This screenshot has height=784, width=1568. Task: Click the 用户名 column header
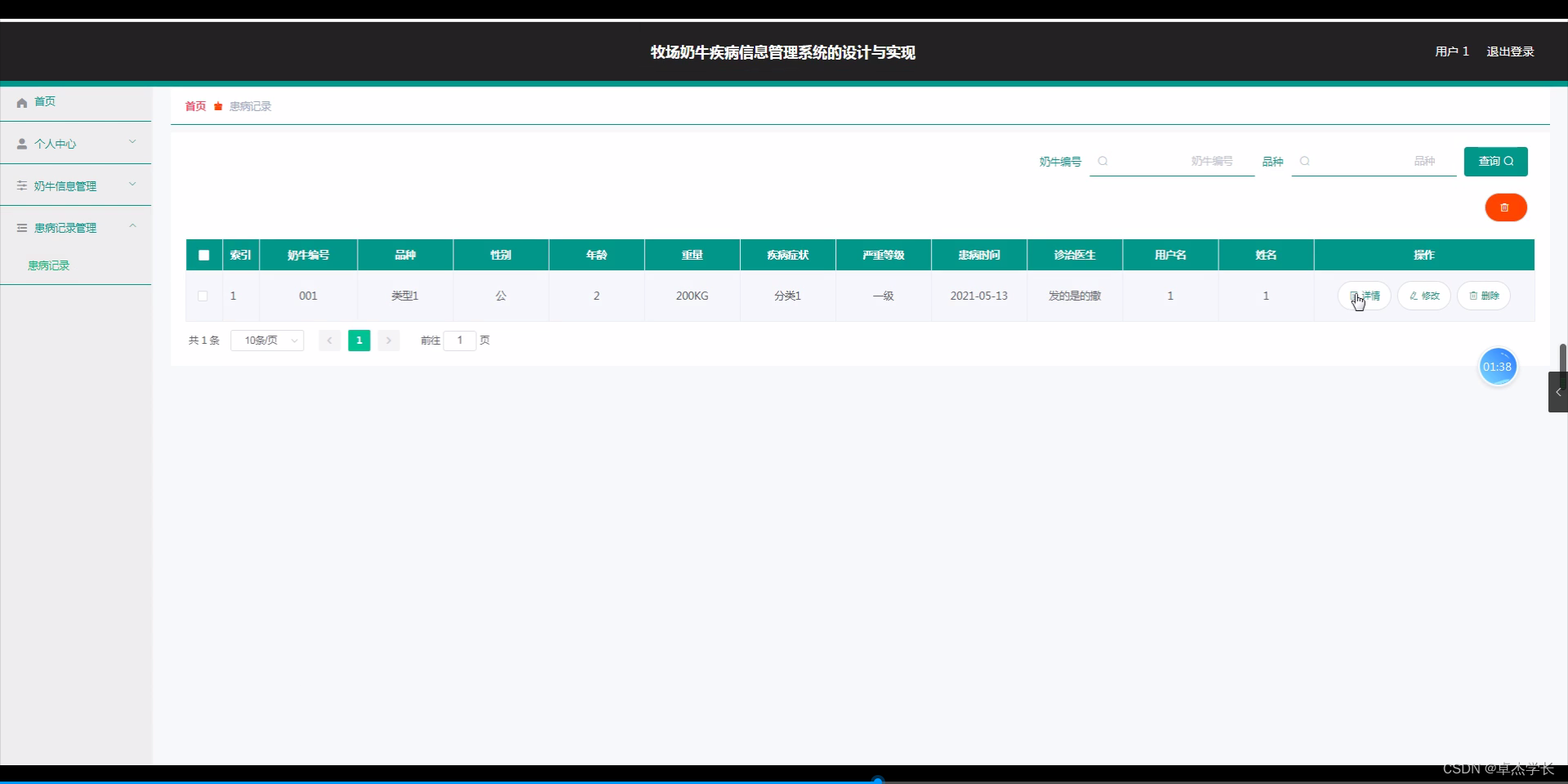[1170, 255]
